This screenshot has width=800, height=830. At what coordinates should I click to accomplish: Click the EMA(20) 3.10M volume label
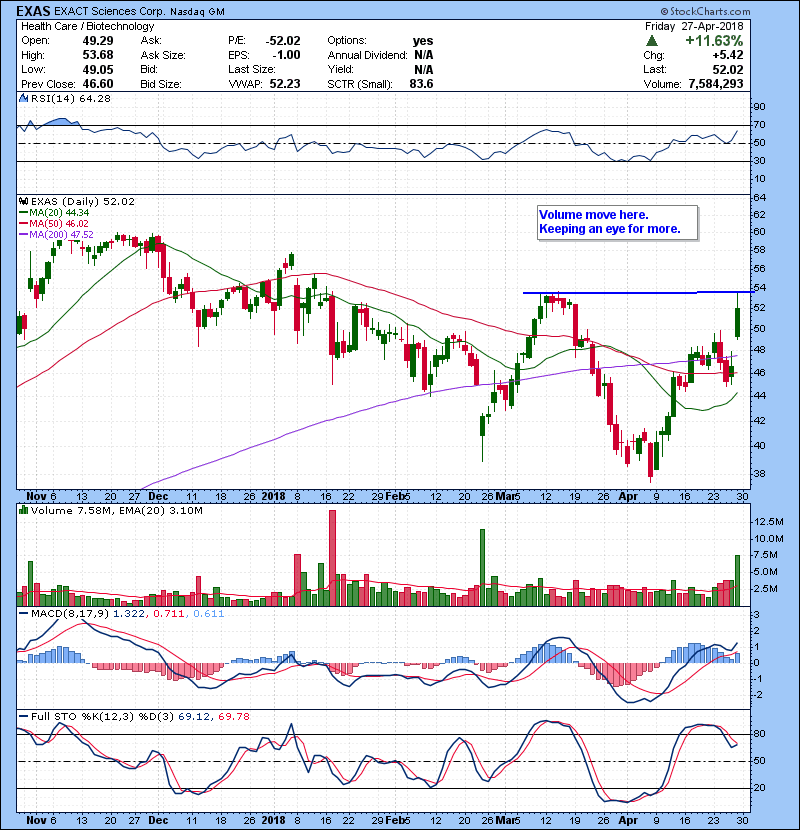pos(161,510)
